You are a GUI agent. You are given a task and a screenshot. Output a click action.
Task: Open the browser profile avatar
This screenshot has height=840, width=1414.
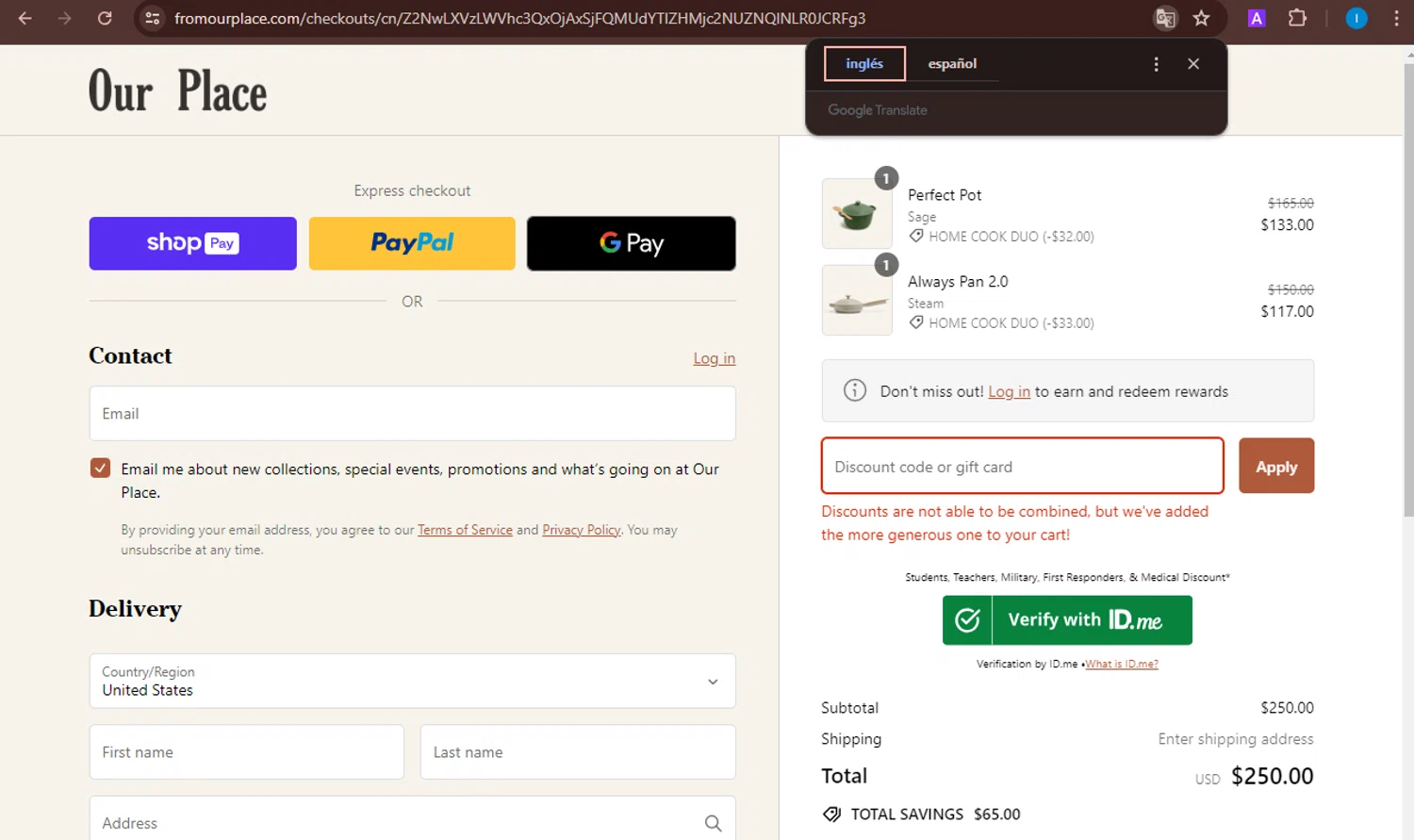tap(1356, 18)
